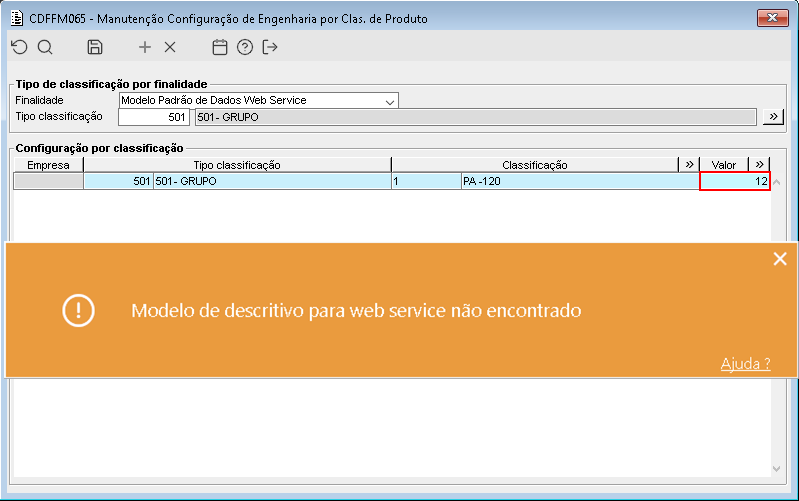This screenshot has height=501, width=799.
Task: Click the 'PA -120' cell
Action: 580,181
